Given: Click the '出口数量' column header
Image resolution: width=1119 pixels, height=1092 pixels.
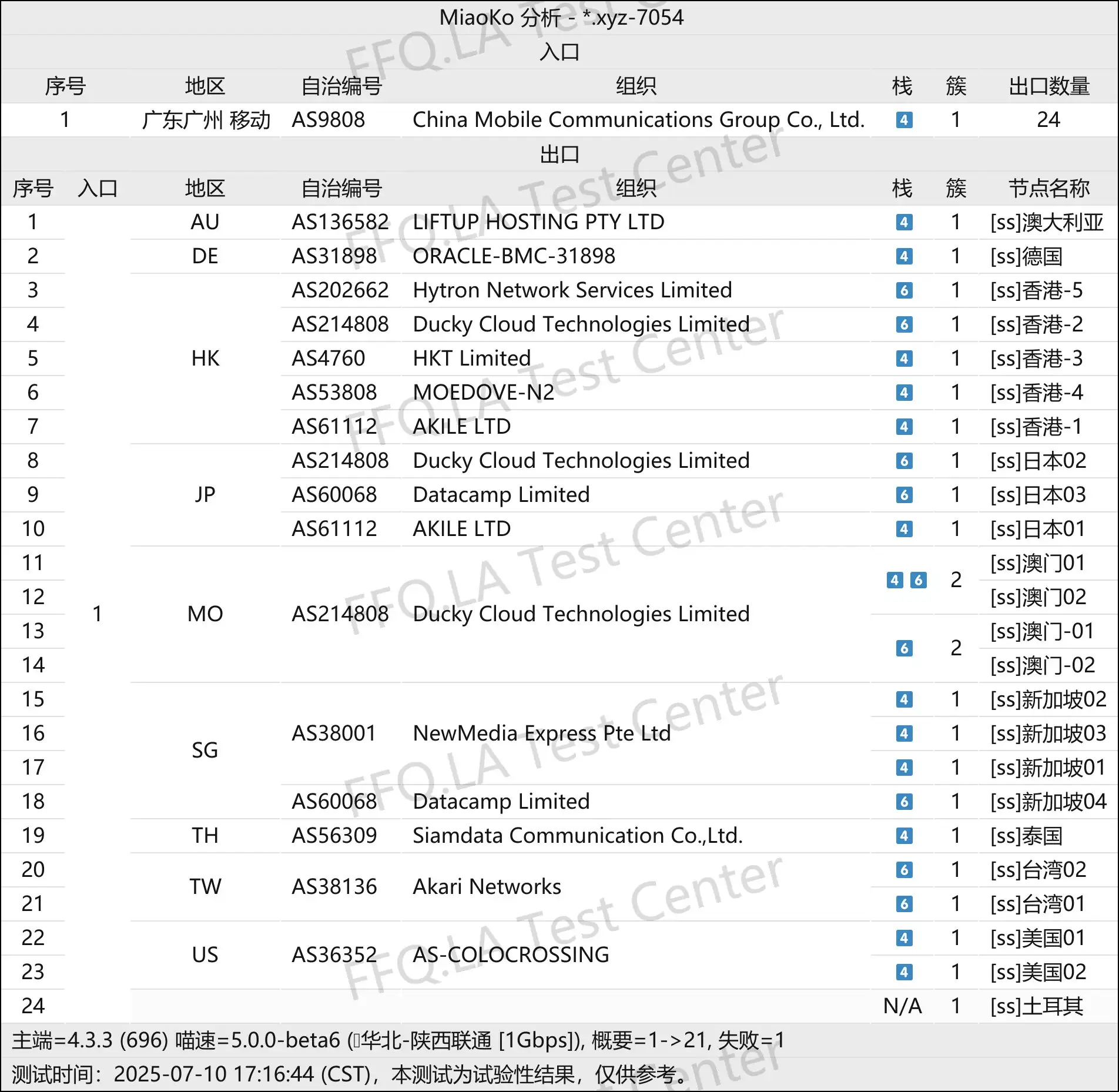Looking at the screenshot, I should [1049, 86].
